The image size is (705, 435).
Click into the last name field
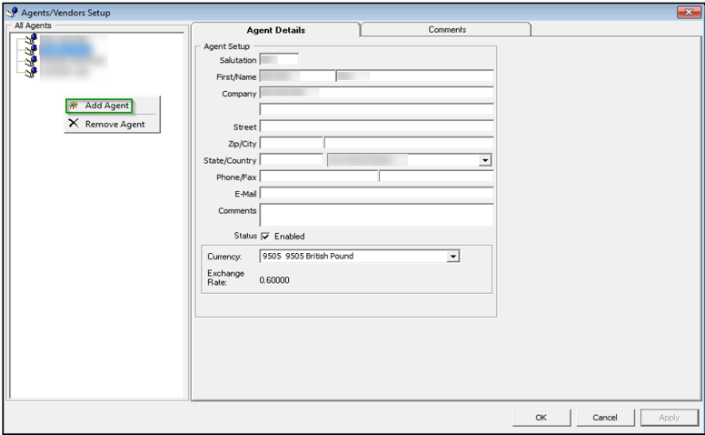pos(415,76)
